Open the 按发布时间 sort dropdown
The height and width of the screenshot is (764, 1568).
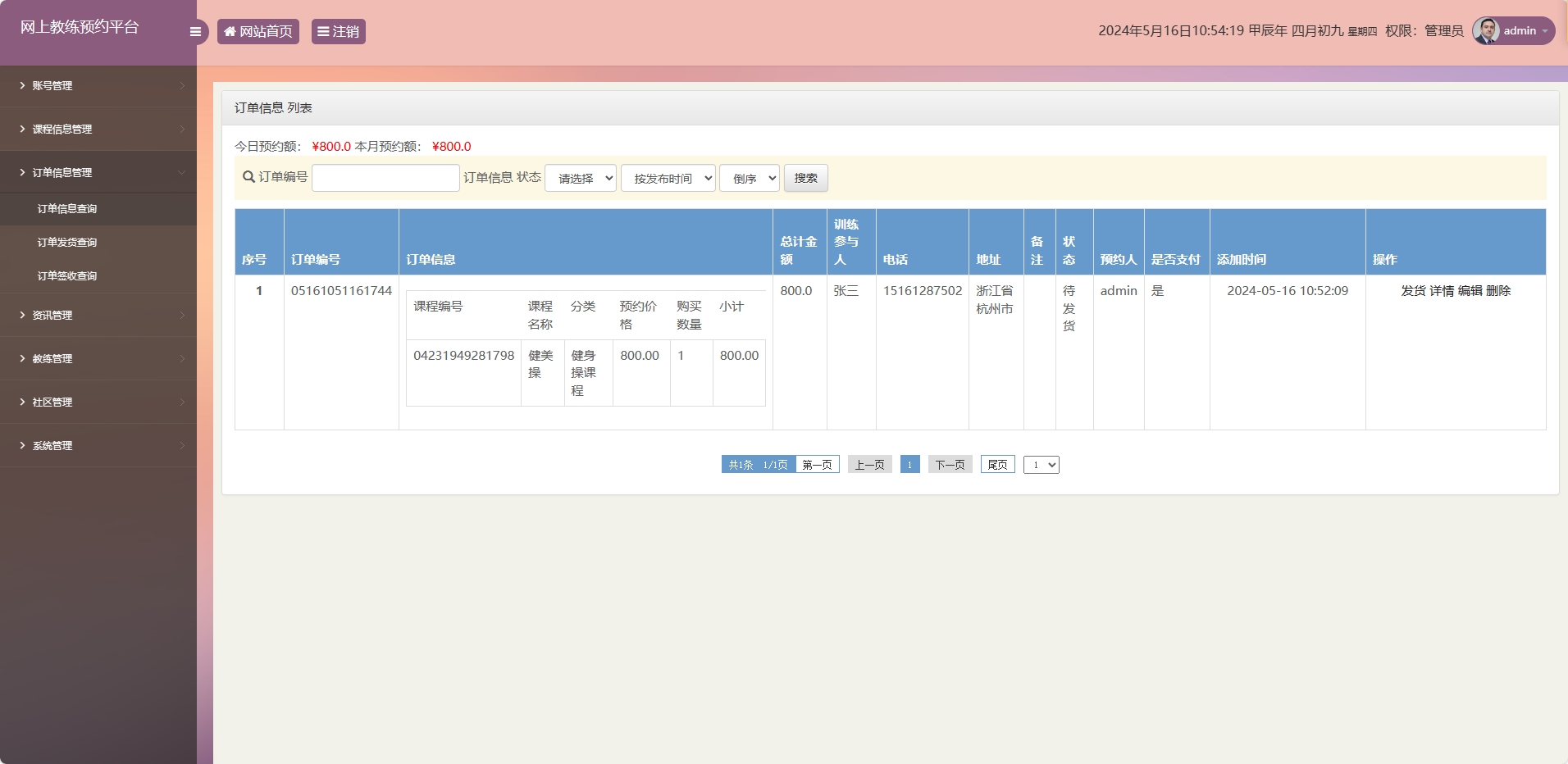pos(668,178)
